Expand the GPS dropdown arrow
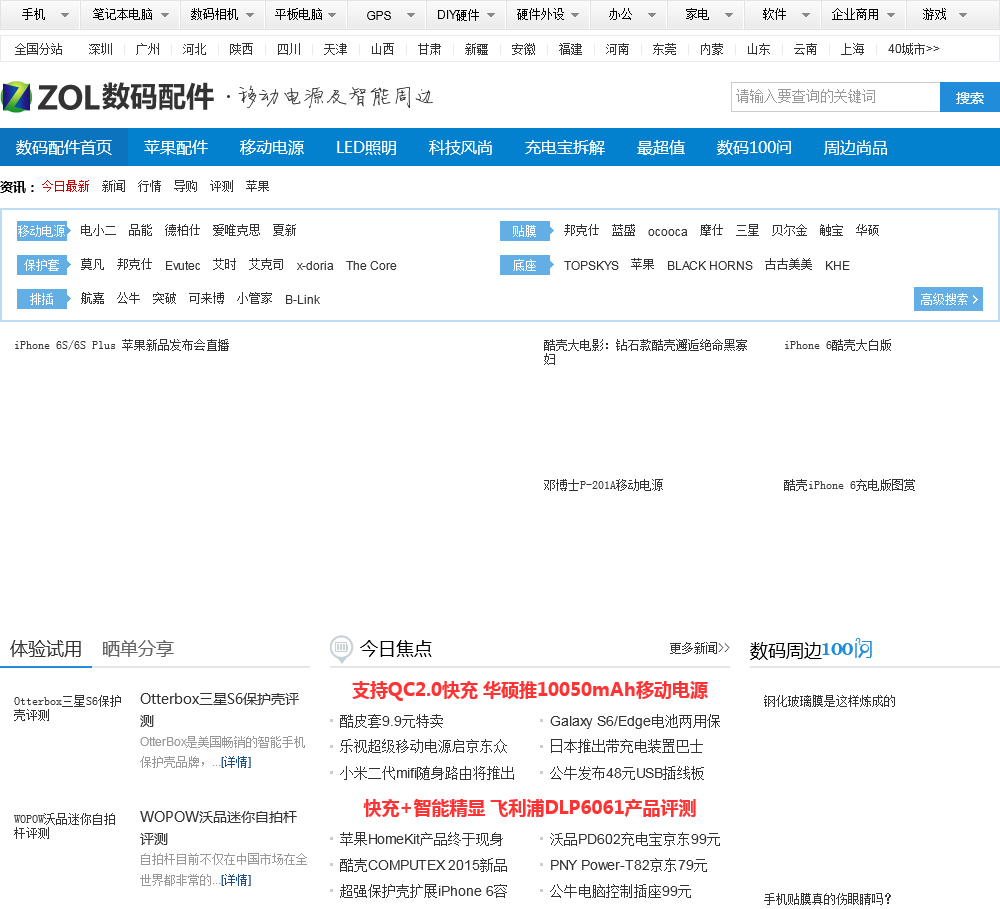 pos(411,15)
